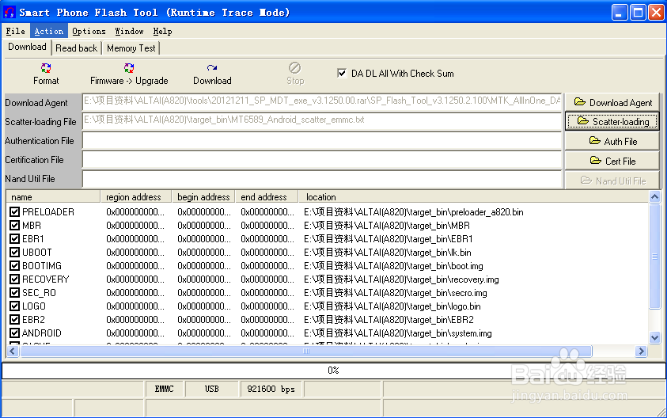Select the lk.bin location entry
667x419 pixels.
point(388,253)
